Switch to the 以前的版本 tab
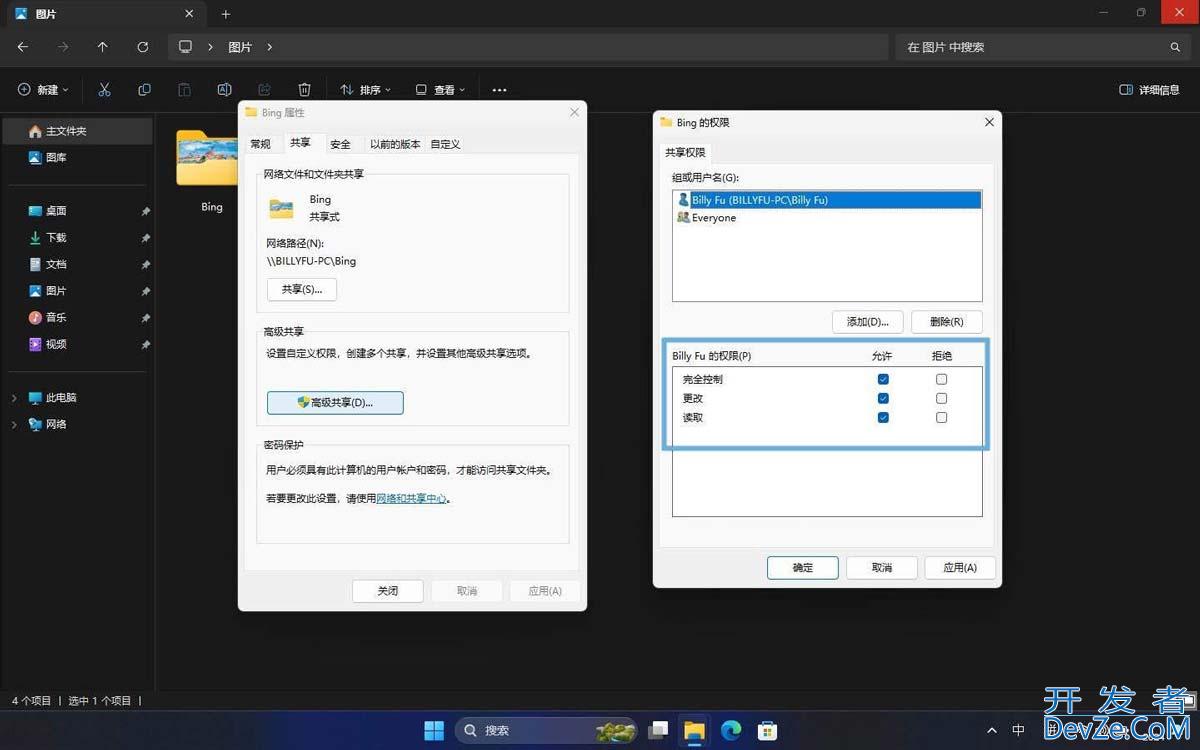This screenshot has width=1200, height=750. point(395,144)
